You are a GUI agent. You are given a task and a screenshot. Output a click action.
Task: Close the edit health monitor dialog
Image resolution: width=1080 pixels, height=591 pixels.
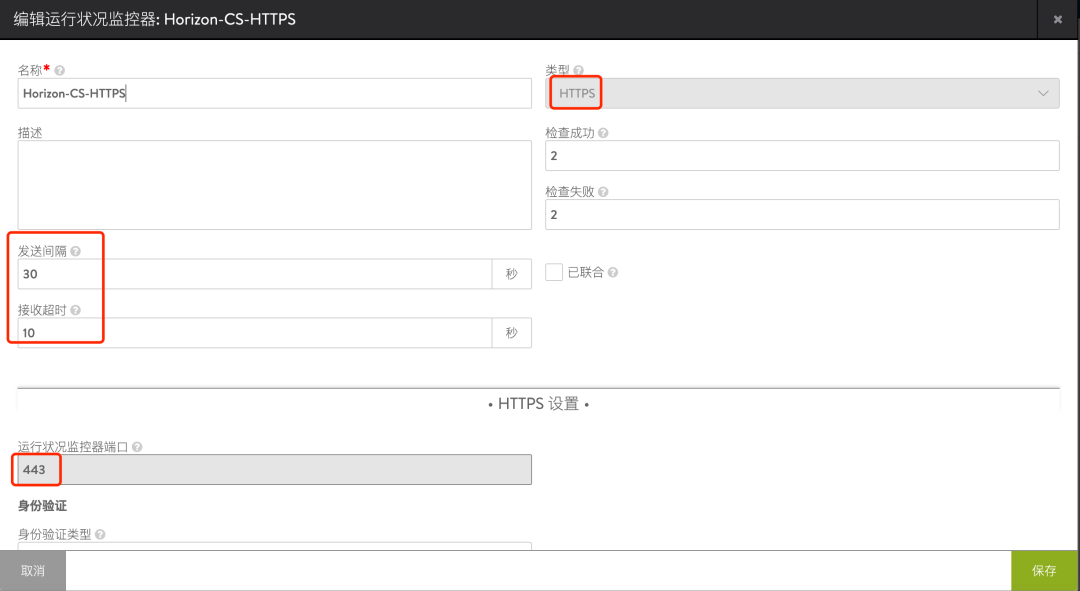coord(1058,19)
